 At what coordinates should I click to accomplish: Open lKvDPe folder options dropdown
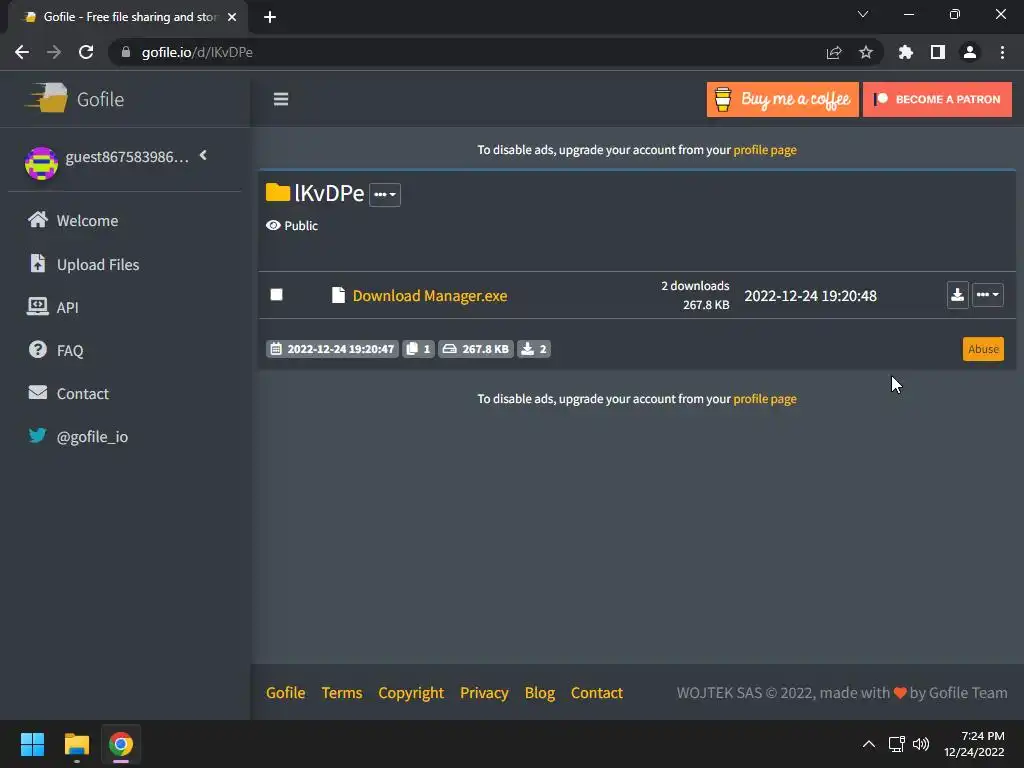(385, 194)
